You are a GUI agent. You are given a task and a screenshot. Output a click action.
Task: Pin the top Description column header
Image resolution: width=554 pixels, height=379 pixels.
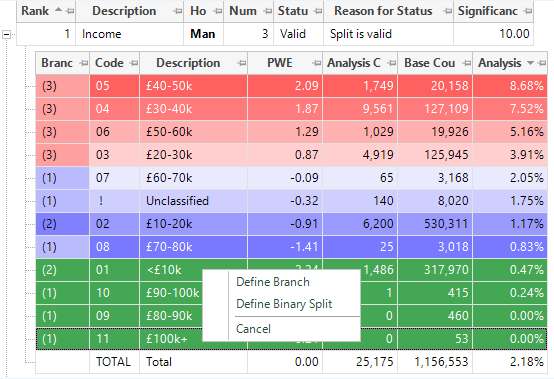[x=177, y=11]
